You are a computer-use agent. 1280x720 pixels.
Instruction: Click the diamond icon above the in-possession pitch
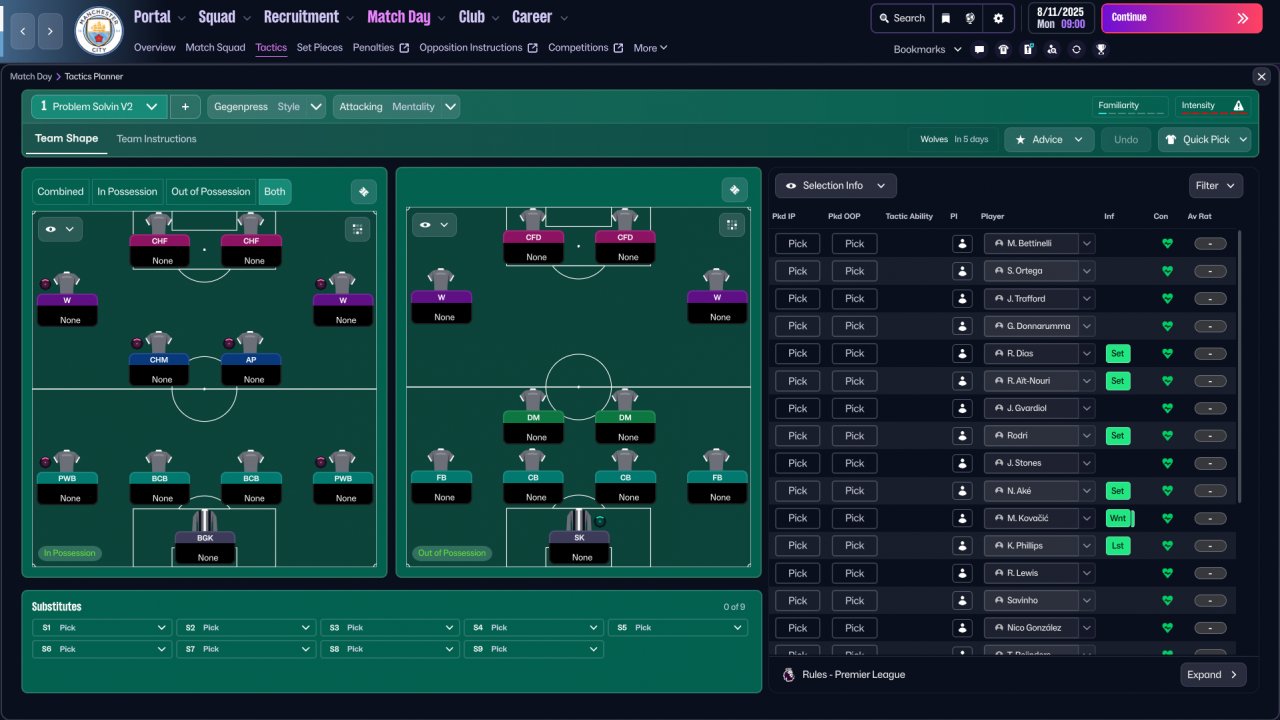[363, 191]
